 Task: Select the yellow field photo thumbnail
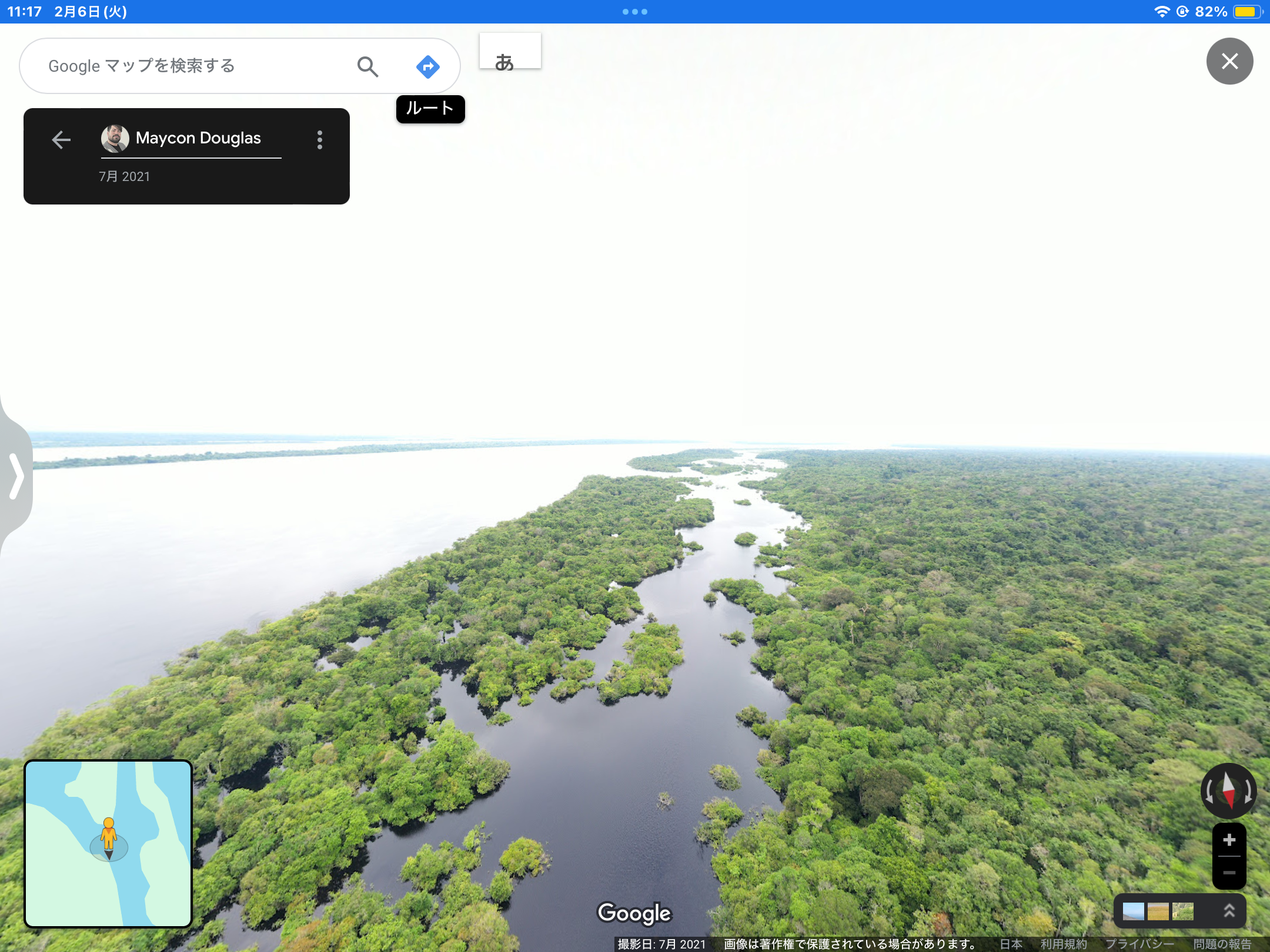[1158, 911]
